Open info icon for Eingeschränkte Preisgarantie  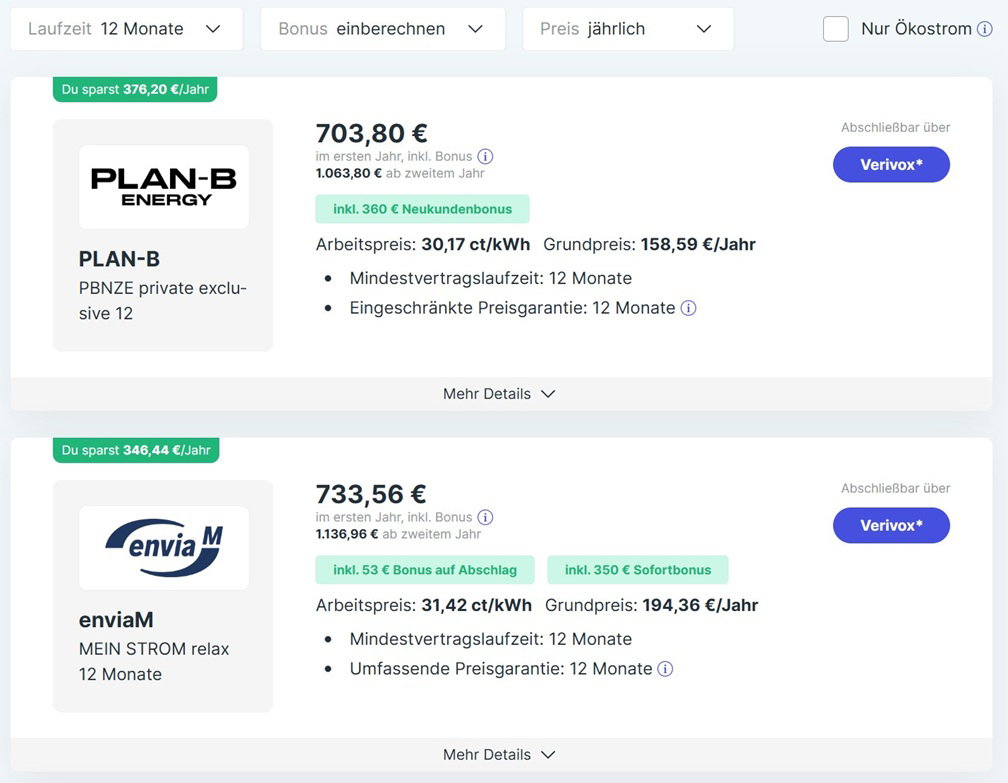(x=688, y=308)
